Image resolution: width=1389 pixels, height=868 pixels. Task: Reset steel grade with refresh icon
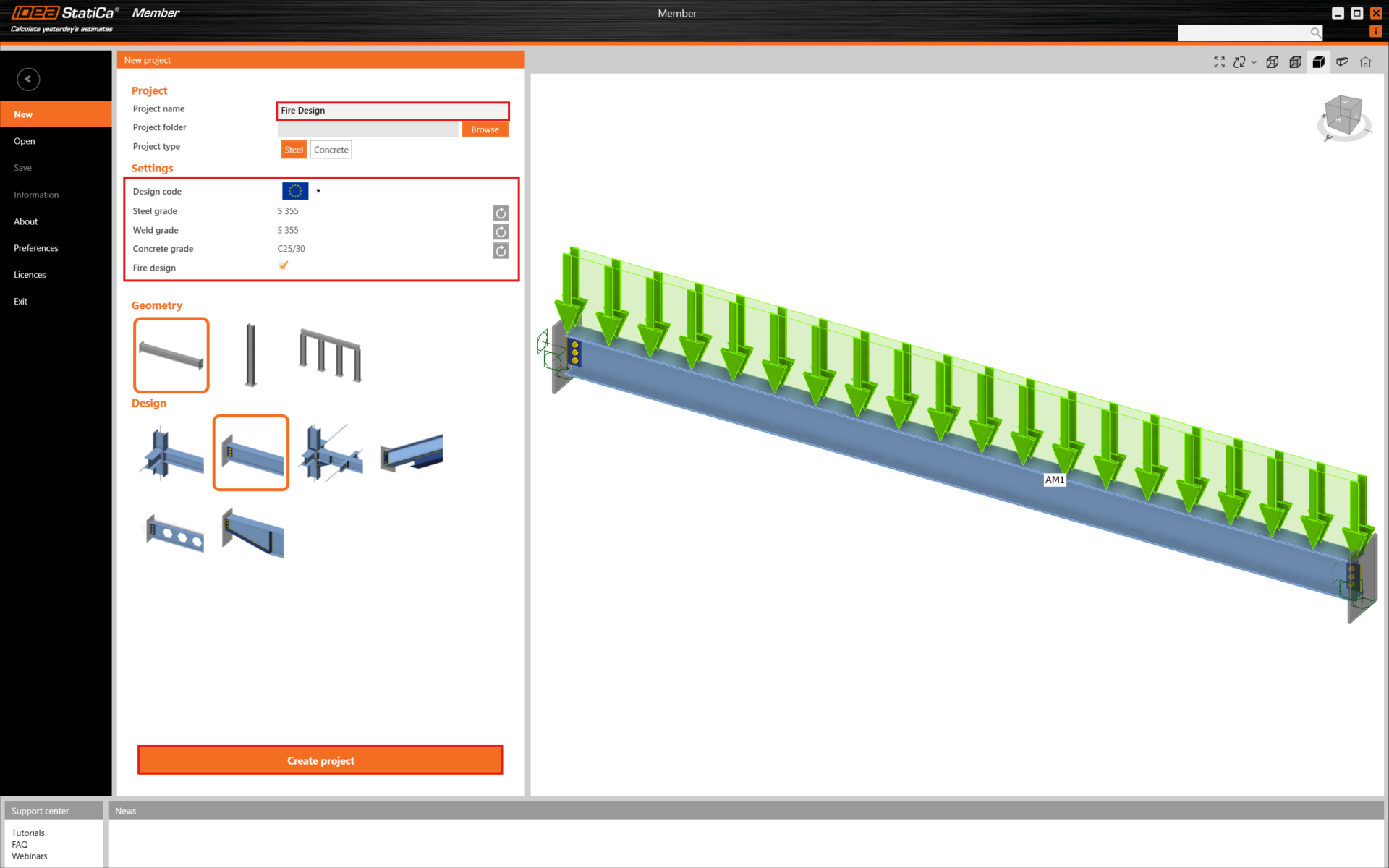[501, 213]
